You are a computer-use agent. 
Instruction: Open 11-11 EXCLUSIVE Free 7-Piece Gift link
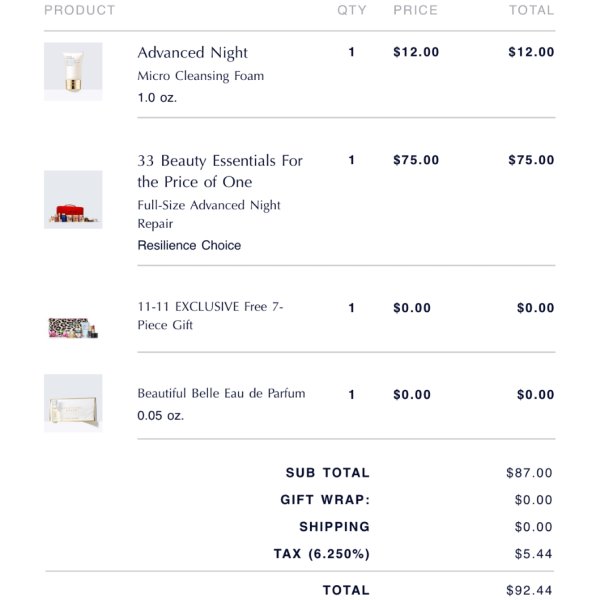(x=210, y=316)
